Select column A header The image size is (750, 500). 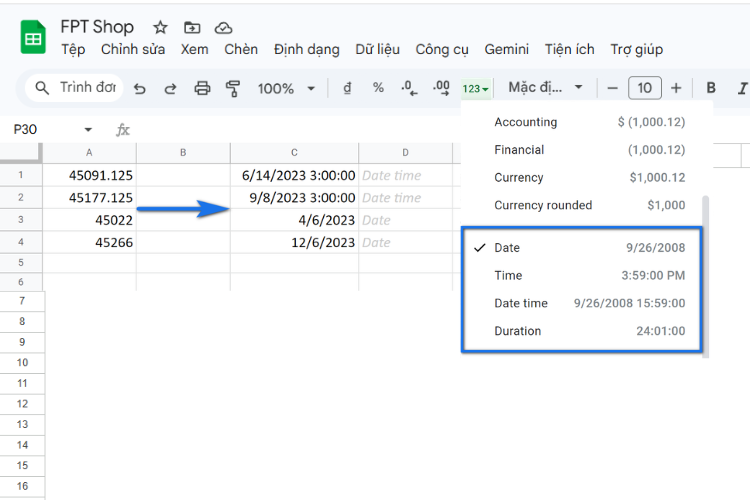tap(89, 153)
